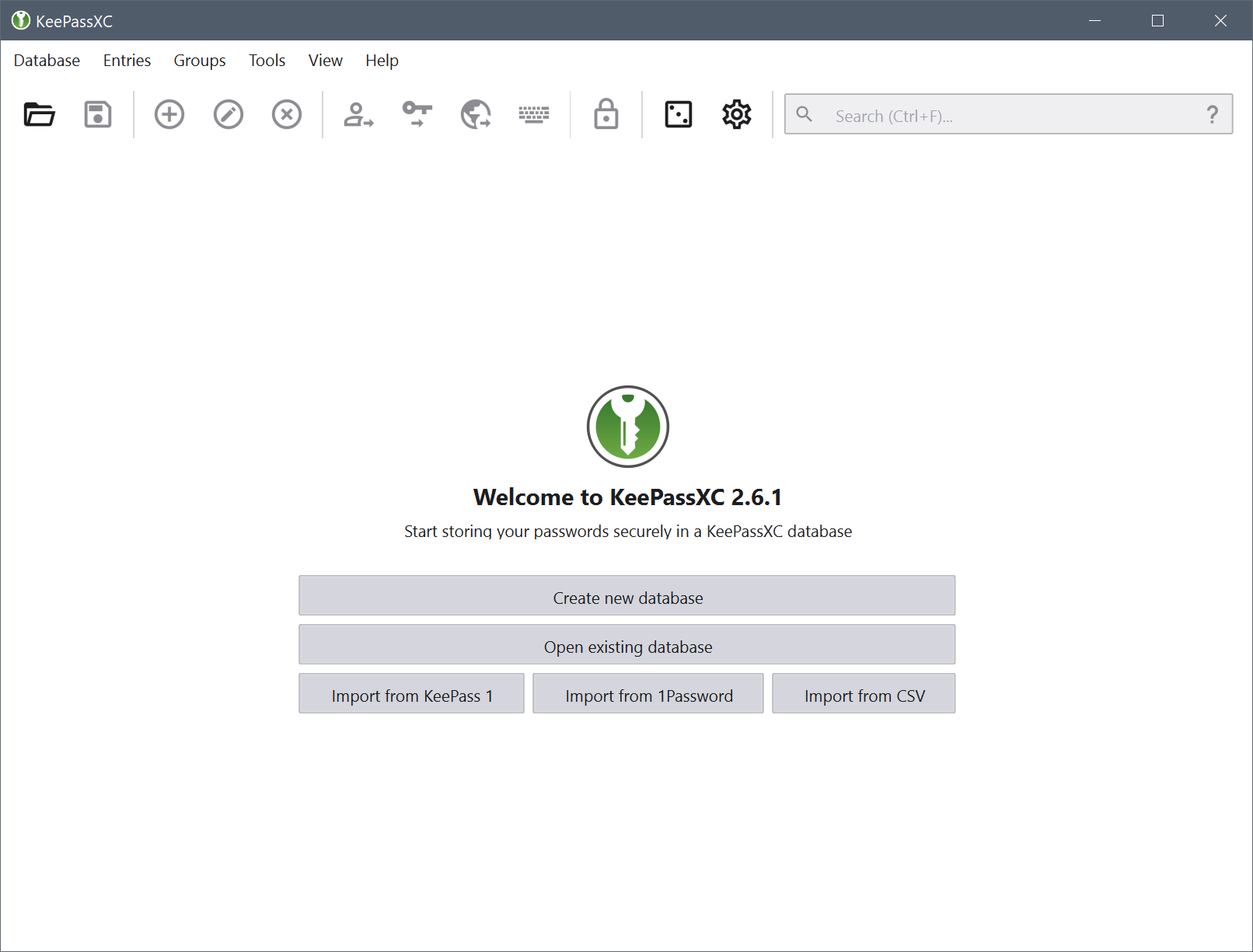This screenshot has height=952, width=1253.
Task: Open the Groups menu
Action: pyautogui.click(x=200, y=61)
